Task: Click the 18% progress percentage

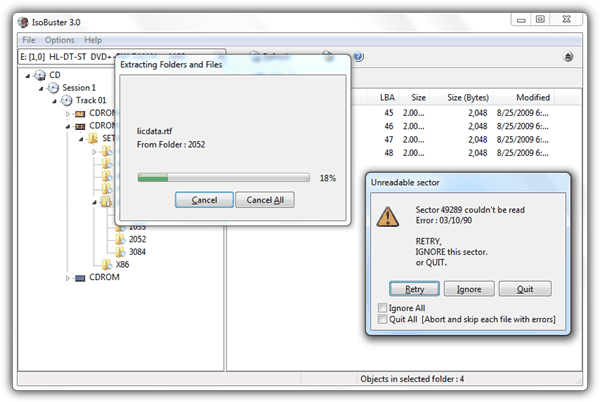Action: coord(328,178)
